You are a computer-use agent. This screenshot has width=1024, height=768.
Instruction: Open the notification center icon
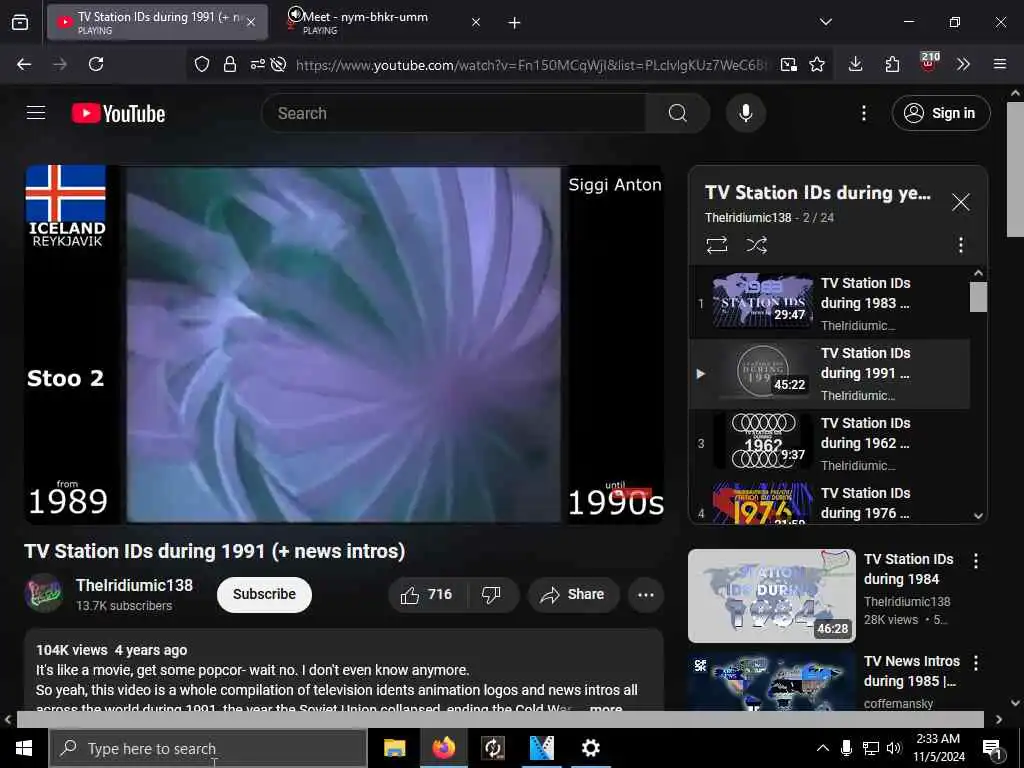pyautogui.click(x=992, y=748)
